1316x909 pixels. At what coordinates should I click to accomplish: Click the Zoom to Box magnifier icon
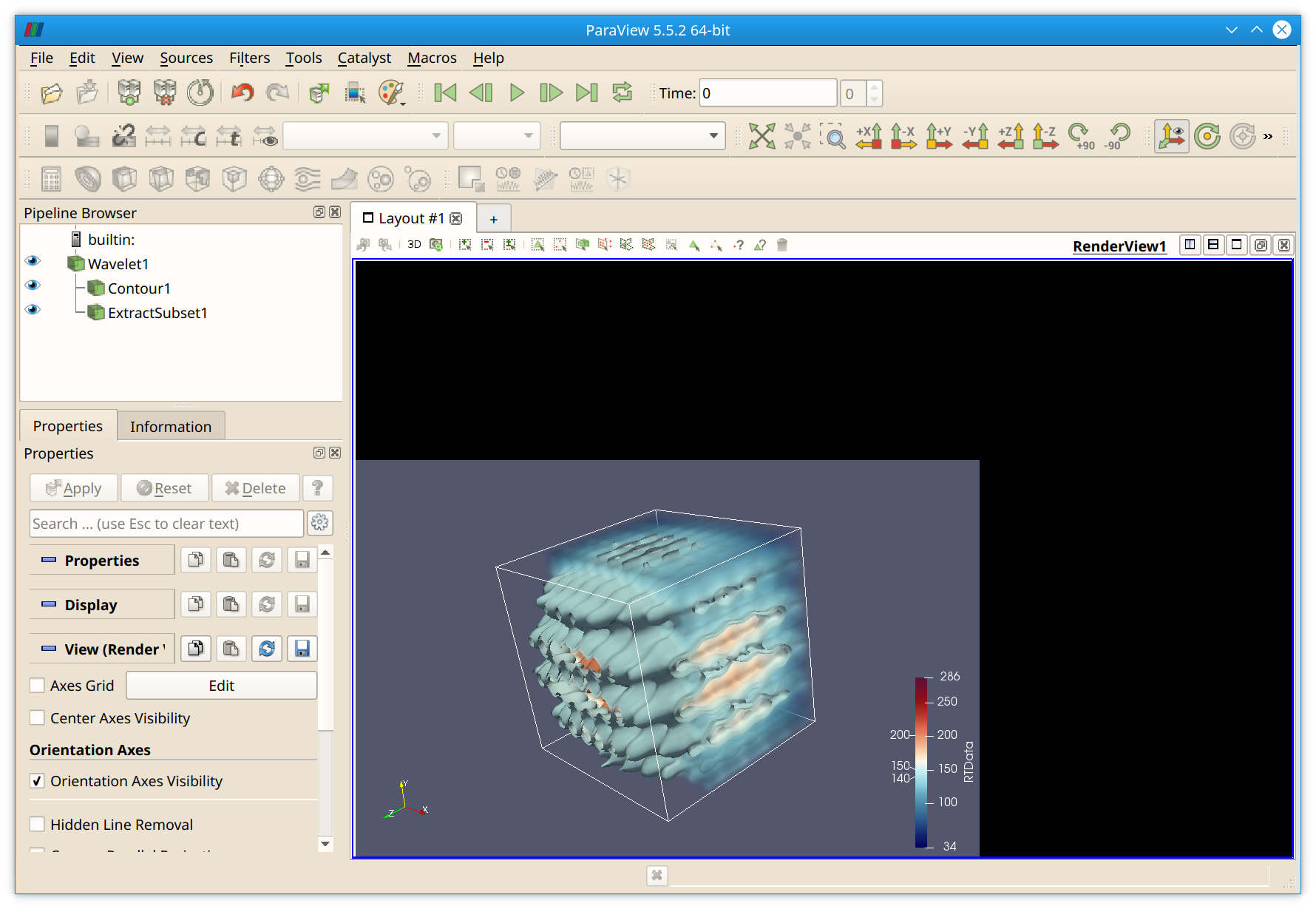(833, 136)
